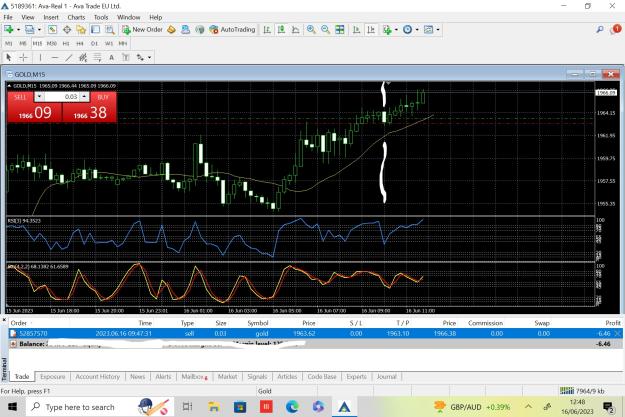Switch timeframe to M1
The width and height of the screenshot is (625, 417).
9,43
